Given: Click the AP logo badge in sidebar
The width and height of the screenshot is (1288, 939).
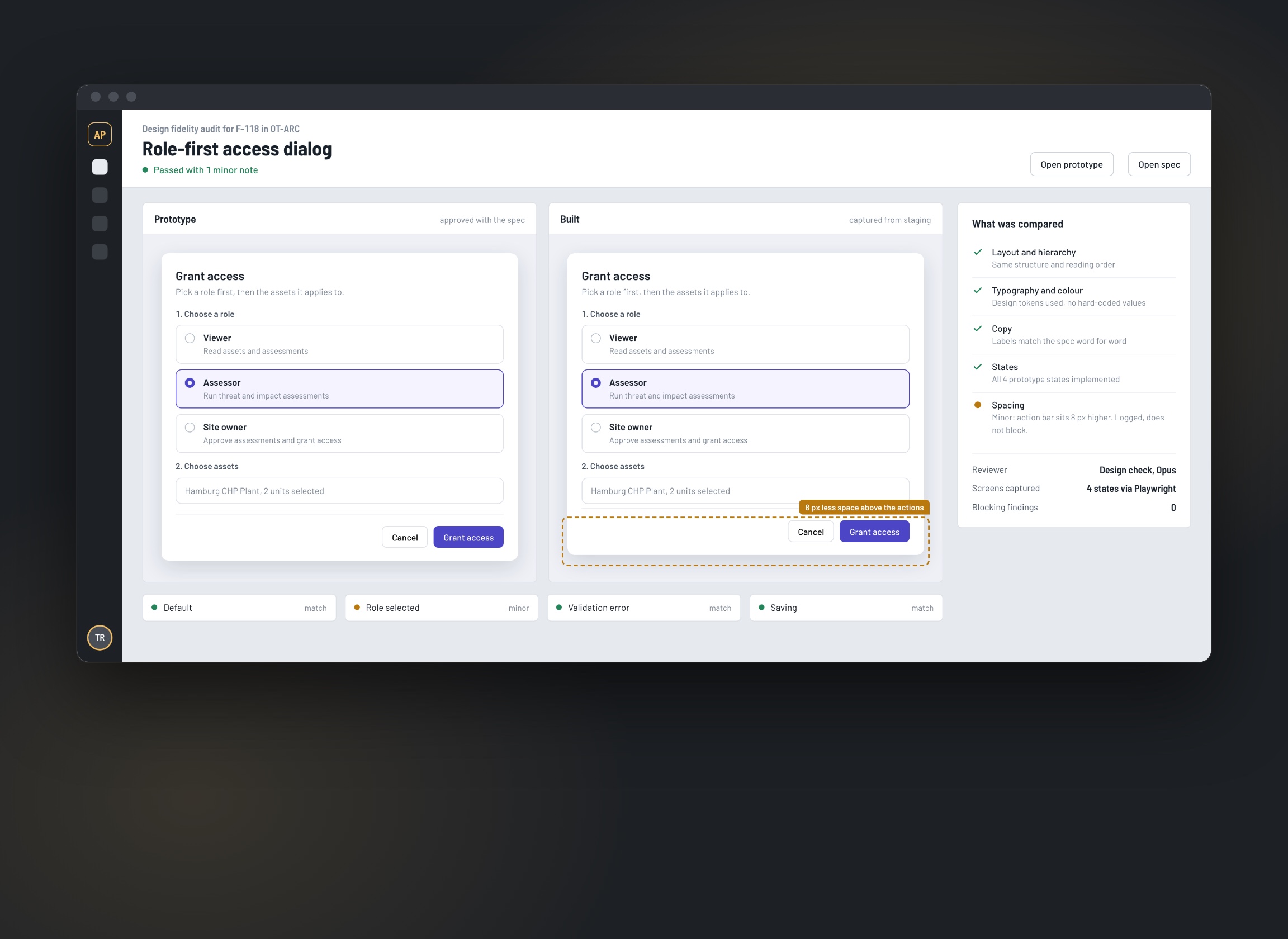Looking at the screenshot, I should click(100, 135).
